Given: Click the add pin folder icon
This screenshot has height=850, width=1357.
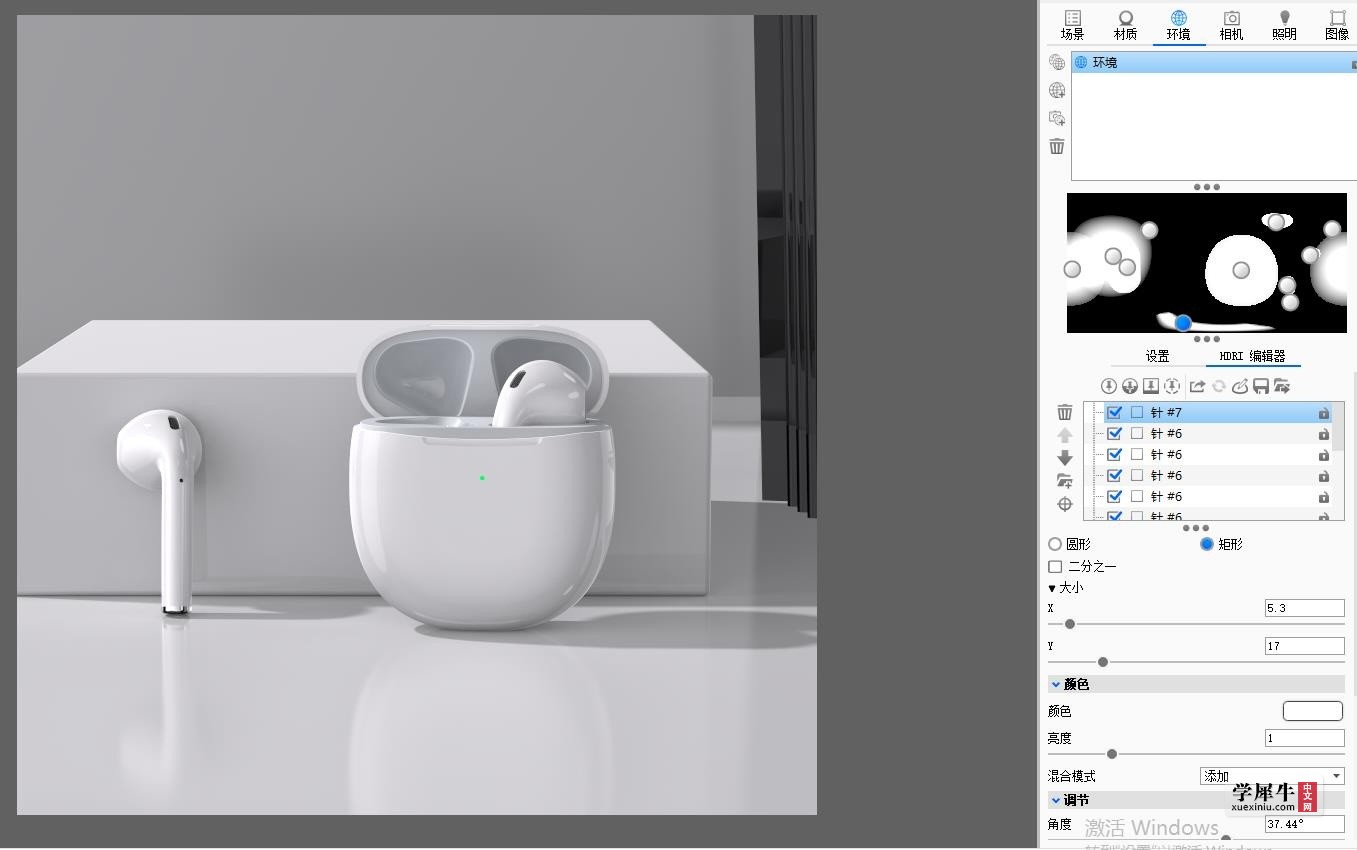Looking at the screenshot, I should point(1065,481).
